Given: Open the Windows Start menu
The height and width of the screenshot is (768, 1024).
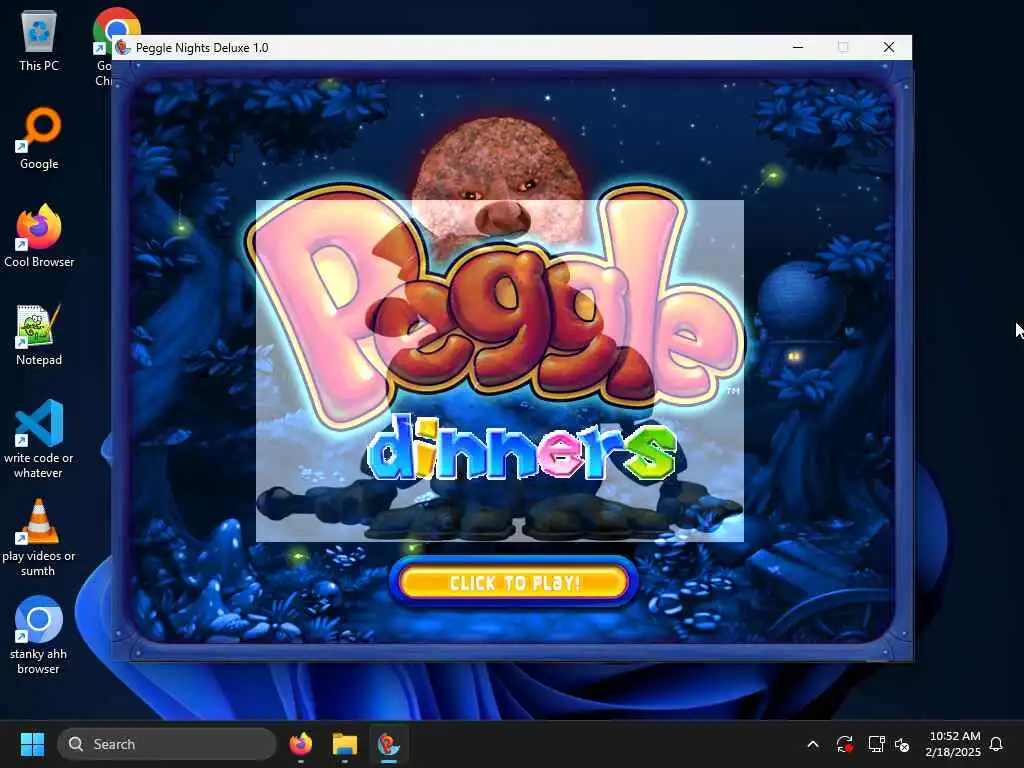Looking at the screenshot, I should click(x=32, y=744).
